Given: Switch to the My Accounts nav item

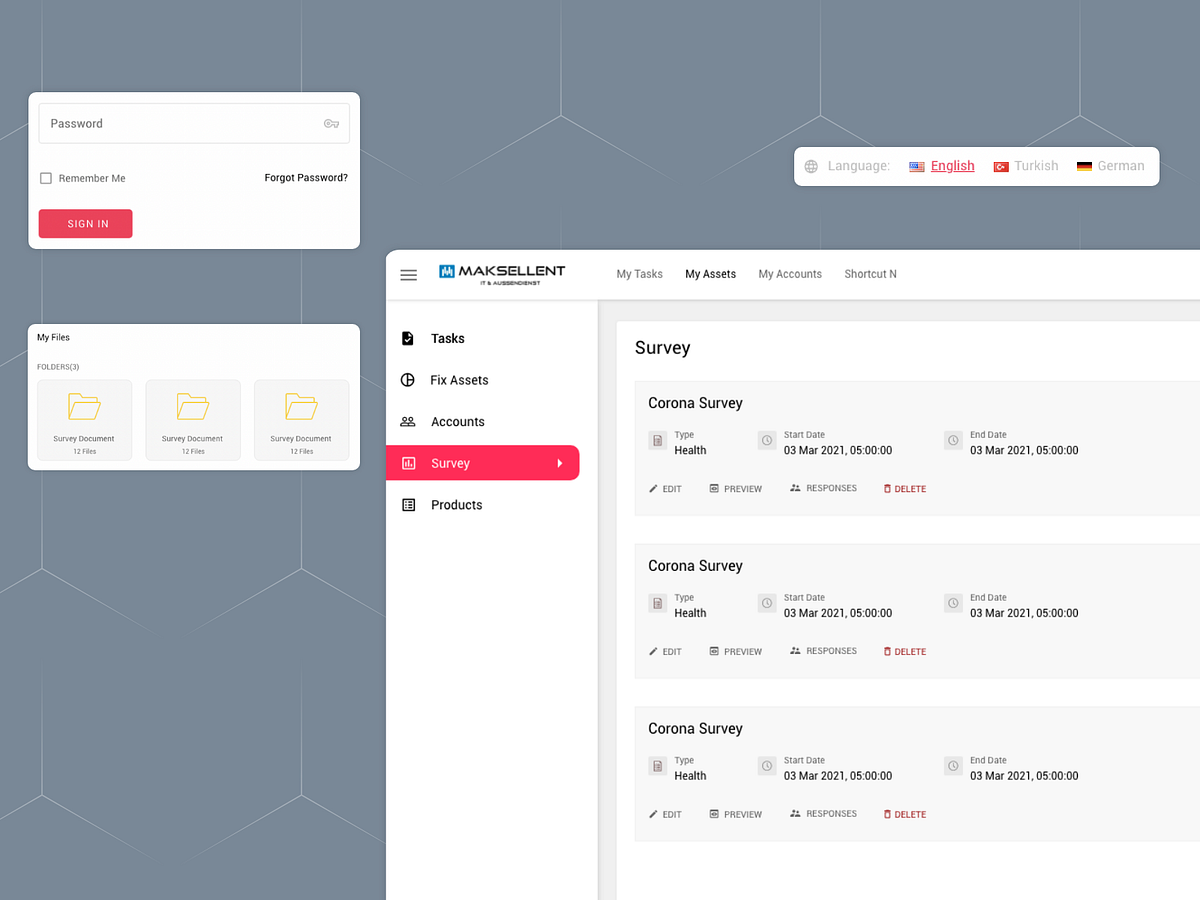Looking at the screenshot, I should pyautogui.click(x=790, y=274).
